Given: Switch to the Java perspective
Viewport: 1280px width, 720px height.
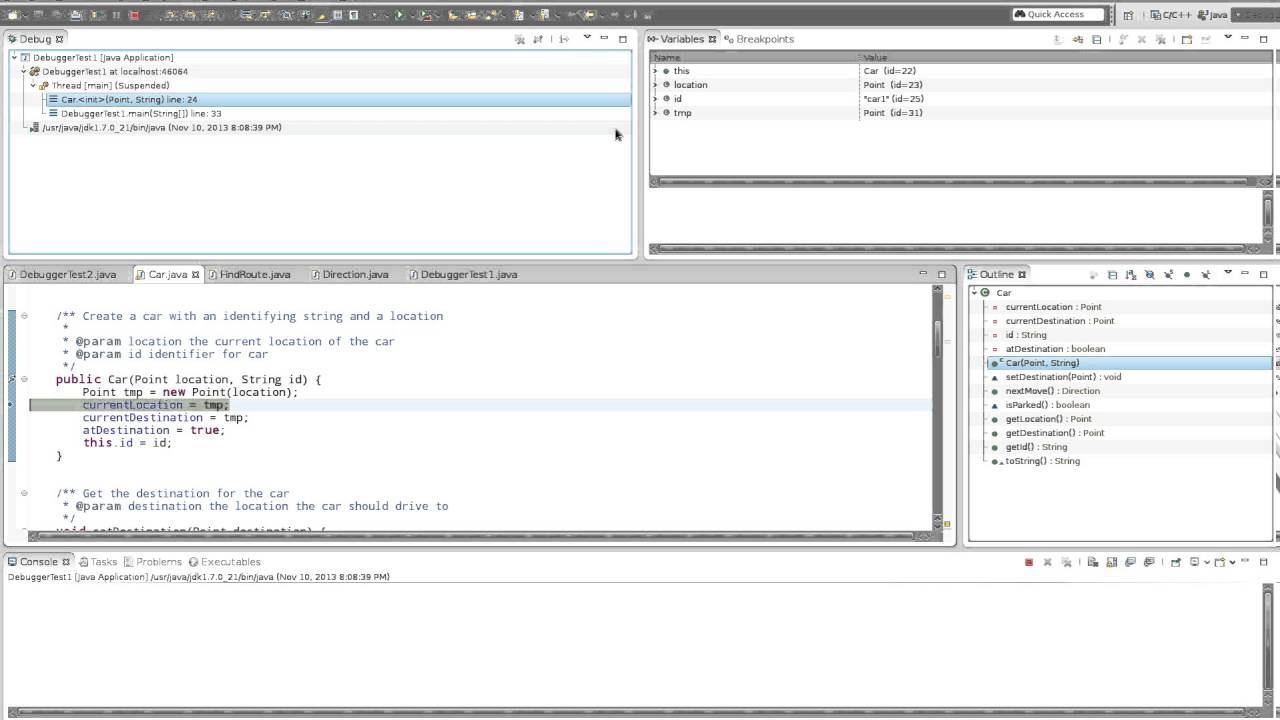Looking at the screenshot, I should click(1213, 15).
